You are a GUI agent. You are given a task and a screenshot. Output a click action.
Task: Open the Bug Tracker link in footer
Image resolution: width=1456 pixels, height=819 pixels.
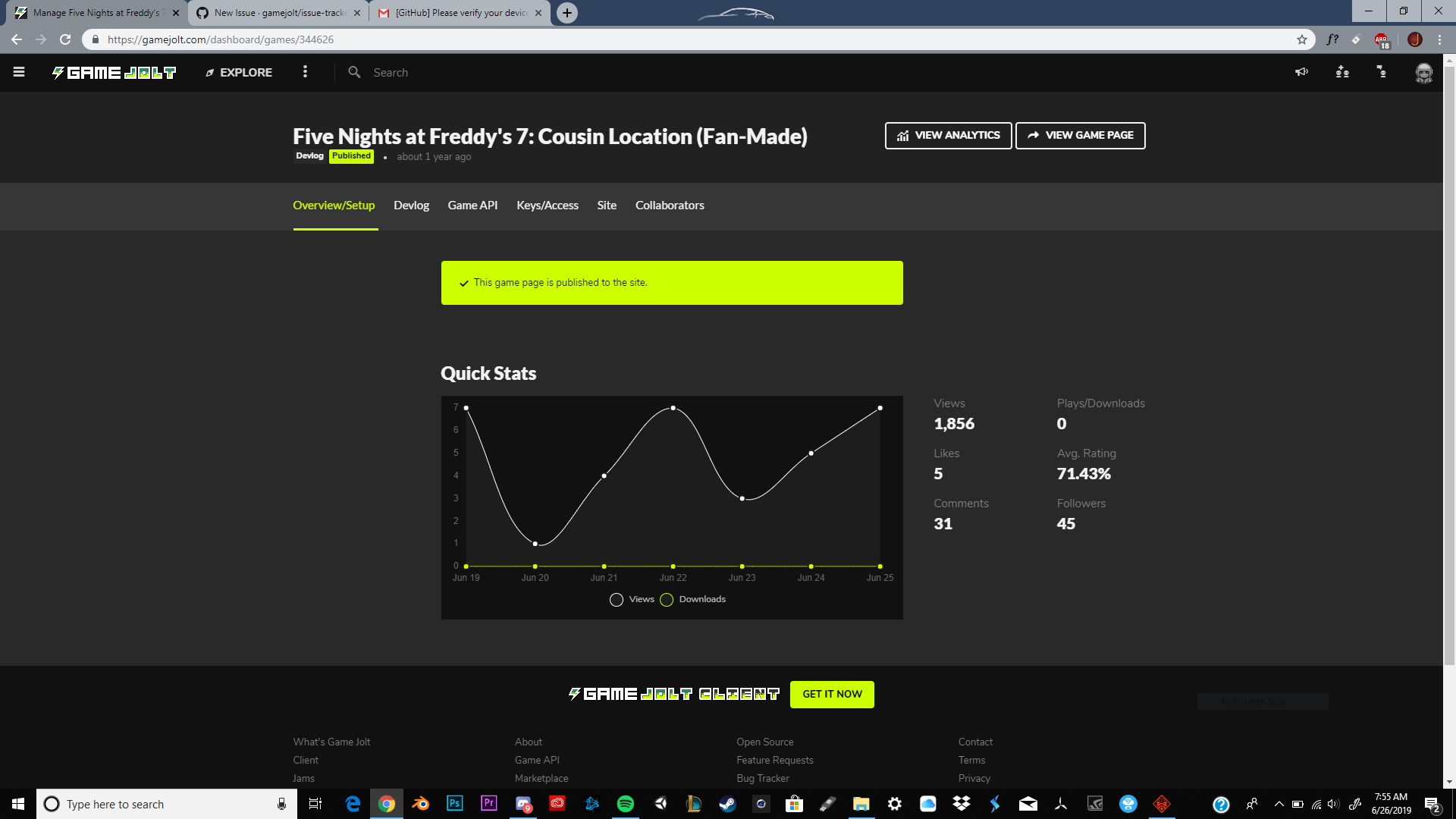tap(762, 778)
